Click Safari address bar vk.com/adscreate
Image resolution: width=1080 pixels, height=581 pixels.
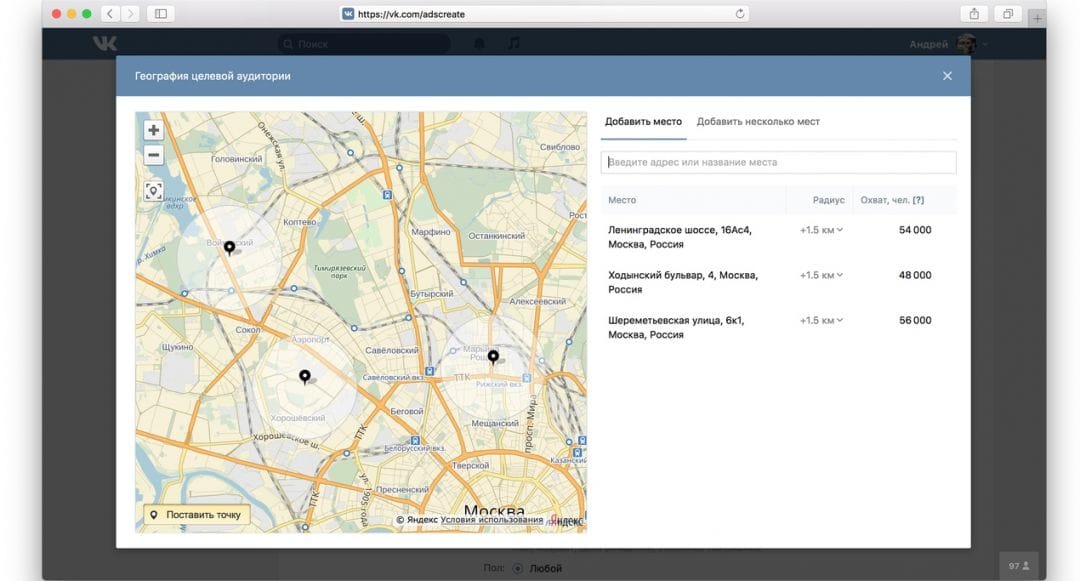click(544, 14)
